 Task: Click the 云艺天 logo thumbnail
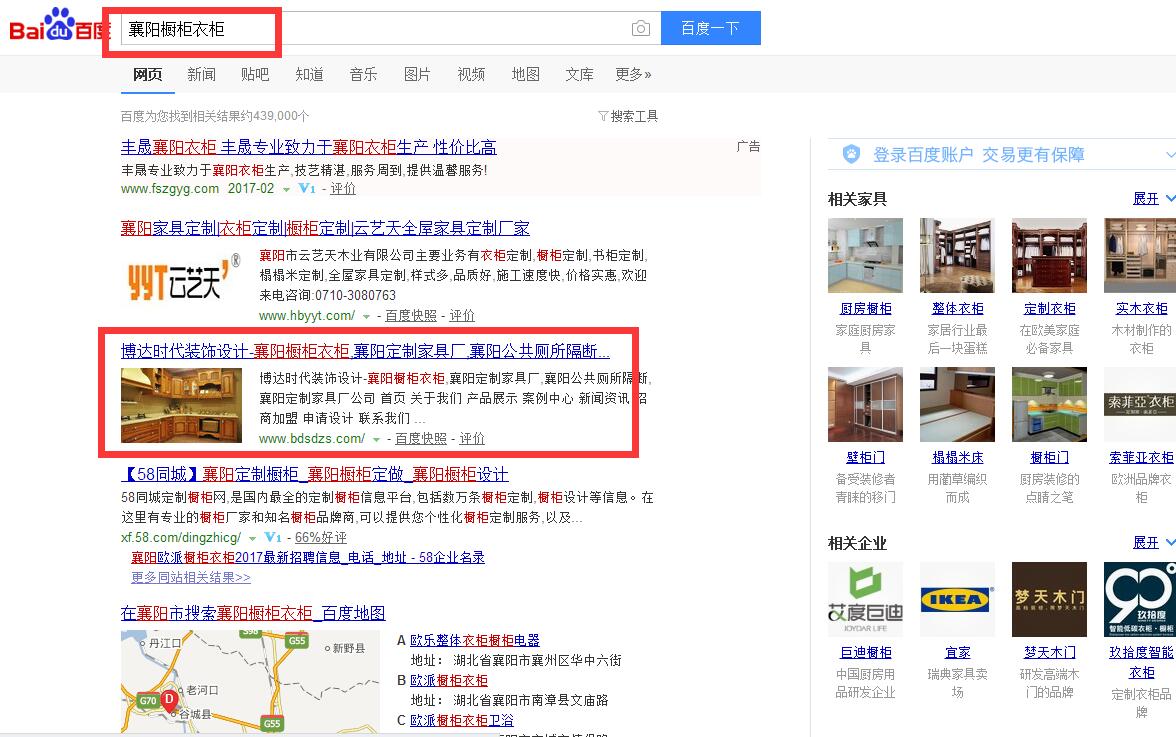tap(184, 277)
